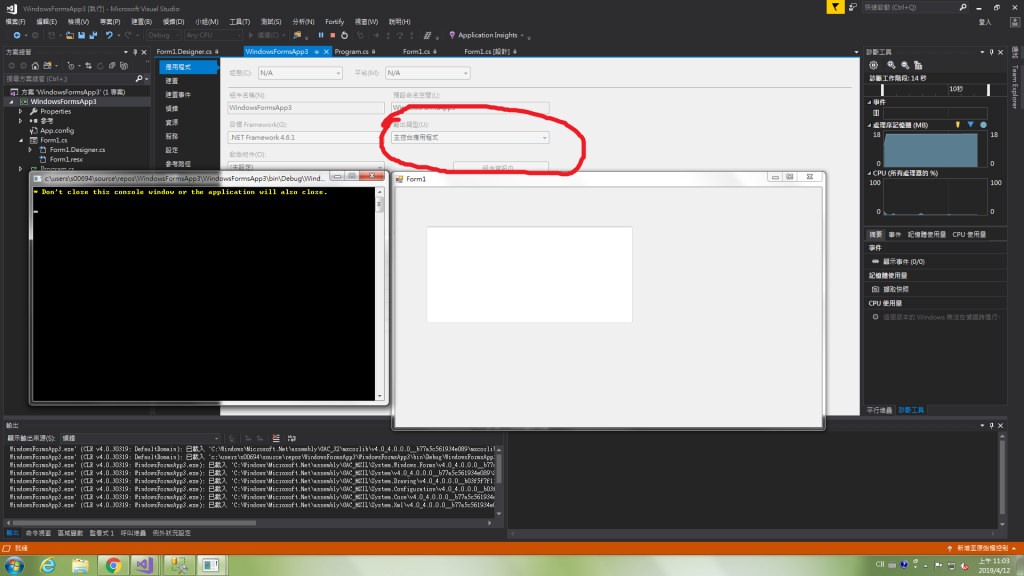Pin the Solution Explorer panel with pushpin icon
The height and width of the screenshot is (576, 1024).
coord(135,52)
